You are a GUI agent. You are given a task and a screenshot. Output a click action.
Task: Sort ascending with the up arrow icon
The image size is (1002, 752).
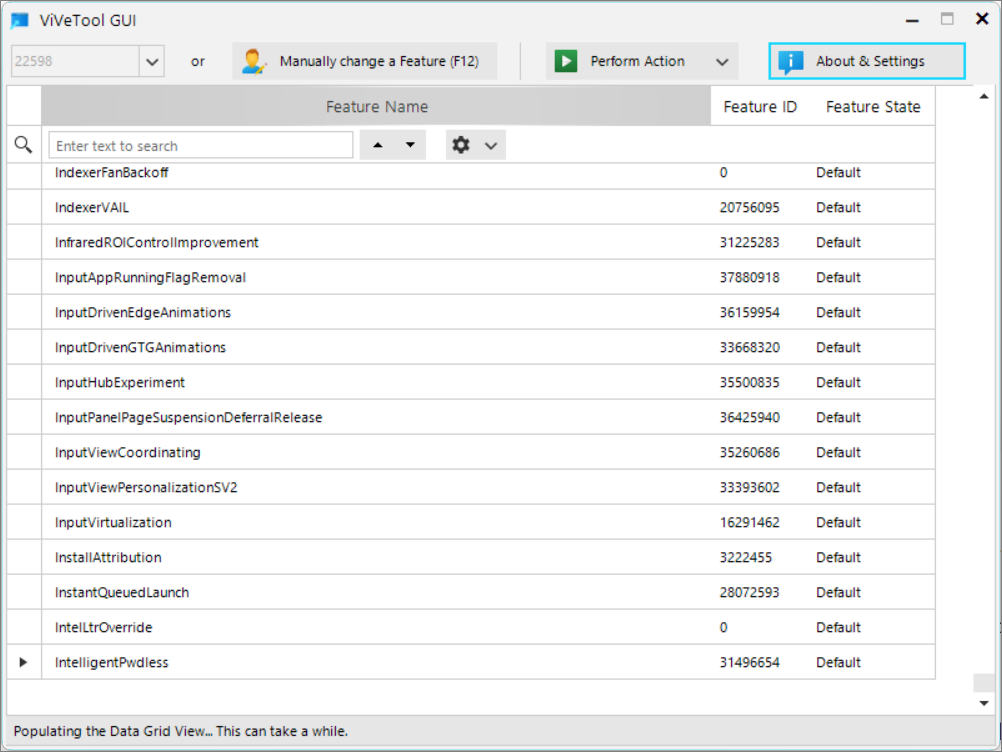379,144
